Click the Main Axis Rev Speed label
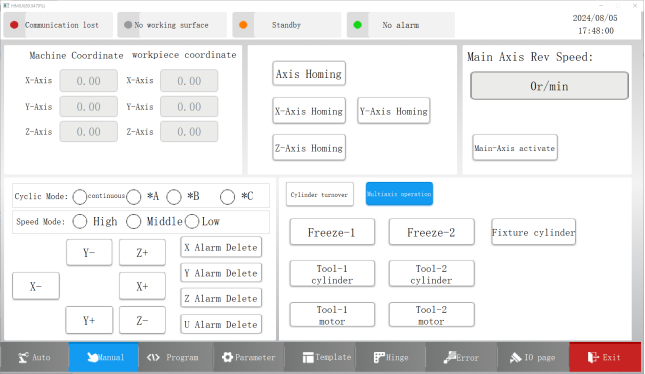 click(x=530, y=57)
